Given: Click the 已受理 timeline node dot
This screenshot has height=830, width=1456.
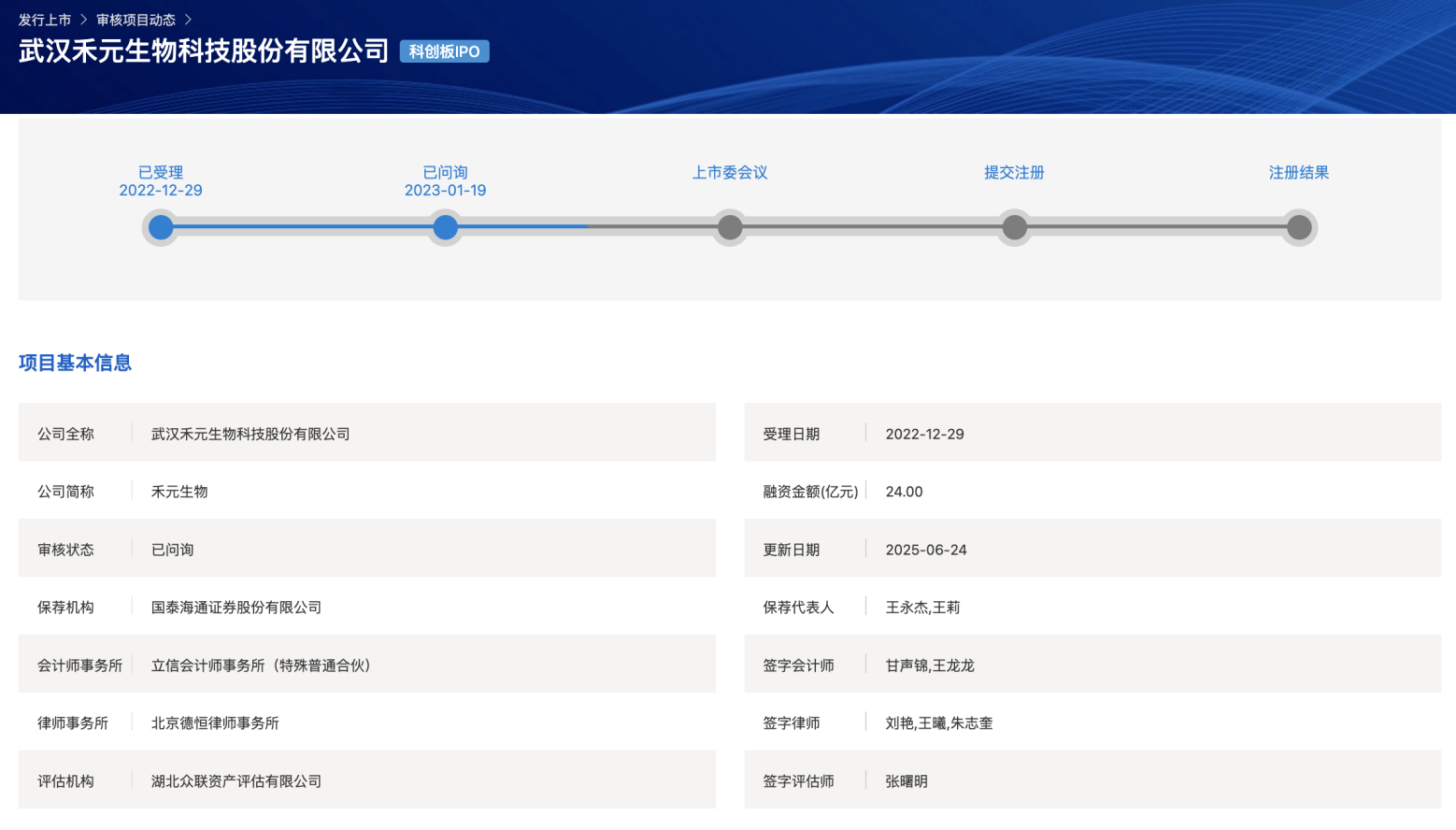Looking at the screenshot, I should 161,227.
